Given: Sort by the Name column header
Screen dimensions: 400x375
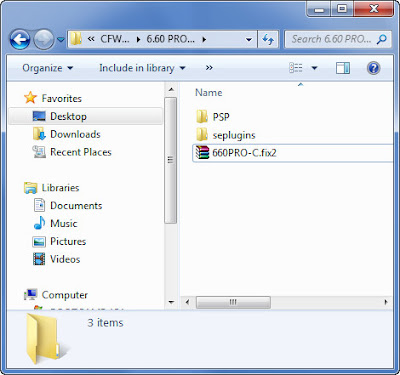Looking at the screenshot, I should (209, 92).
